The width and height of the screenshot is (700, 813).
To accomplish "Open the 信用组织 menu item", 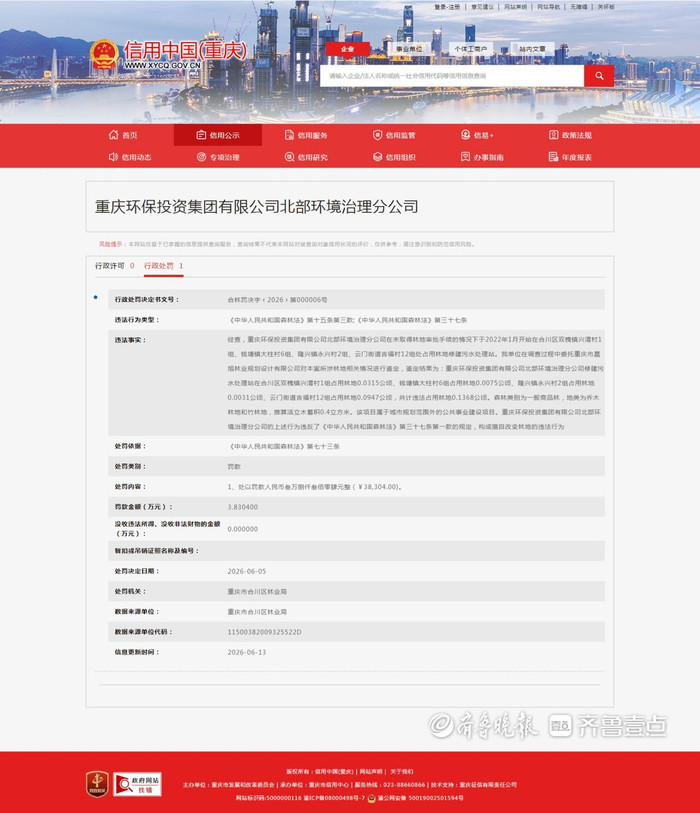I will coord(401,157).
